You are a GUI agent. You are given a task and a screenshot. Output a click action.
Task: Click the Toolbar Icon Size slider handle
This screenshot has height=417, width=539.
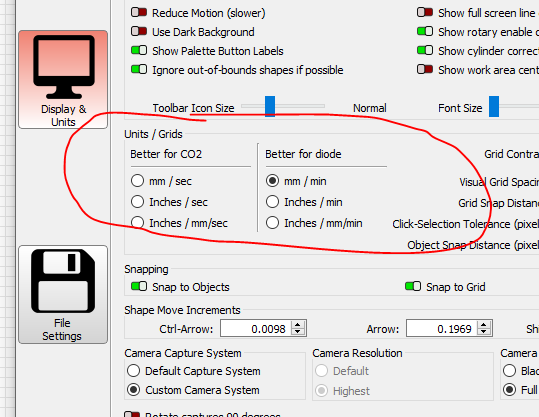tap(270, 107)
